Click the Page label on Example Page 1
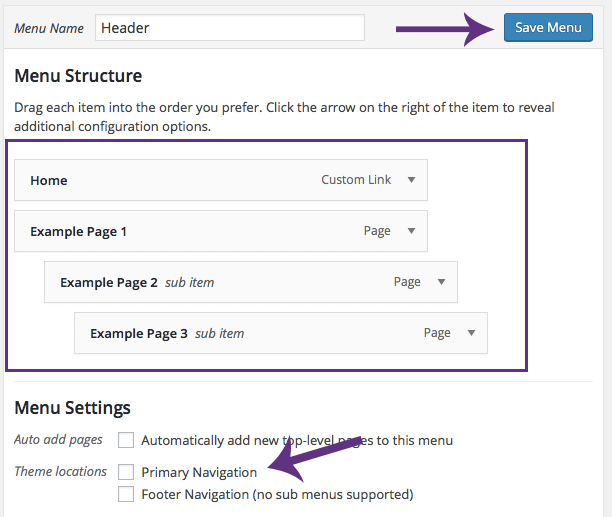This screenshot has width=612, height=517. coord(377,231)
